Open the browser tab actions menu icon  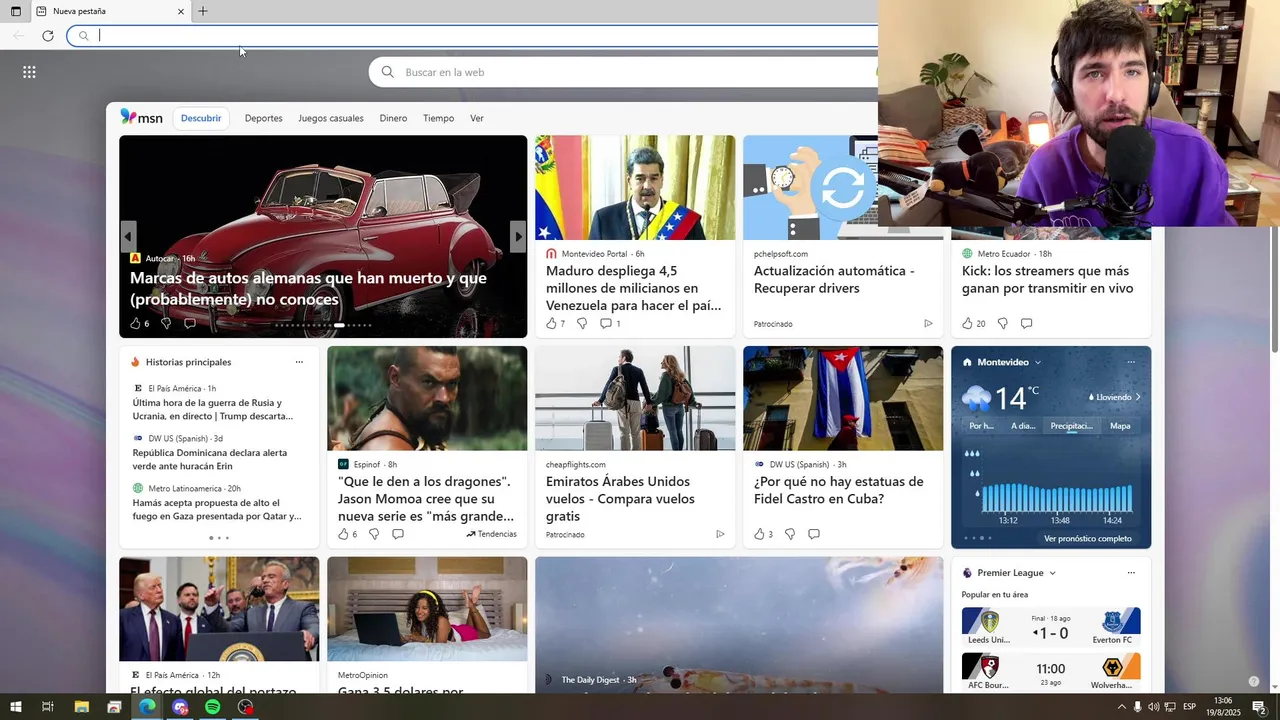(x=15, y=11)
